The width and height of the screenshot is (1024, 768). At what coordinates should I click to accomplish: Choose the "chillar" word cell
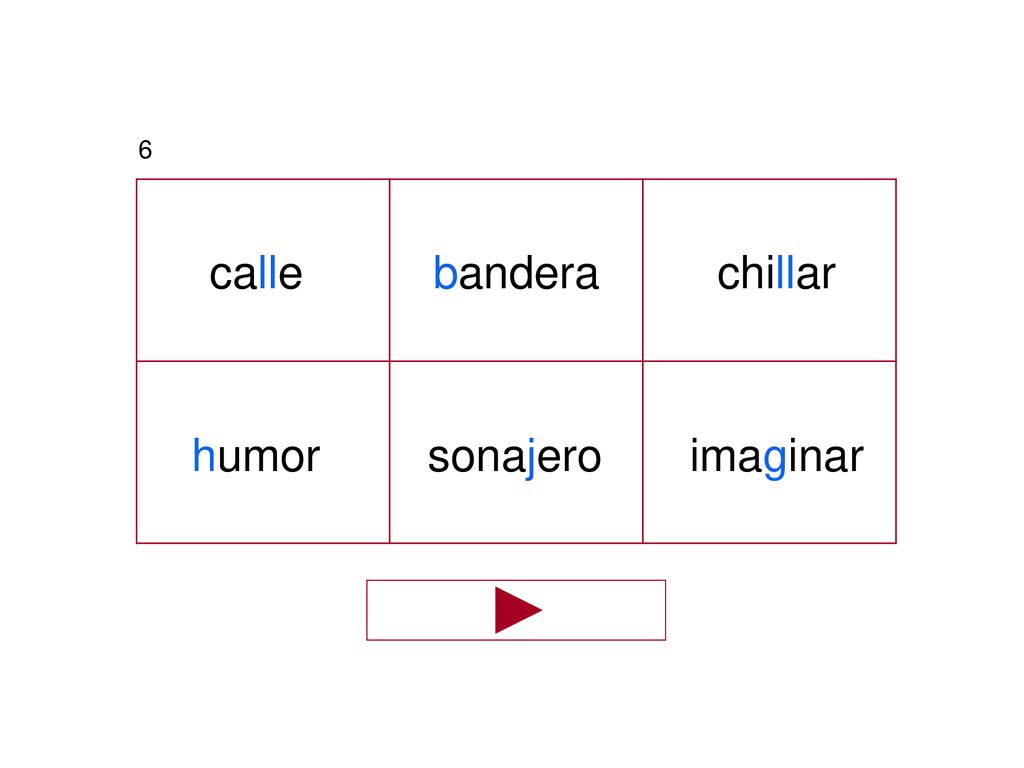click(x=769, y=270)
